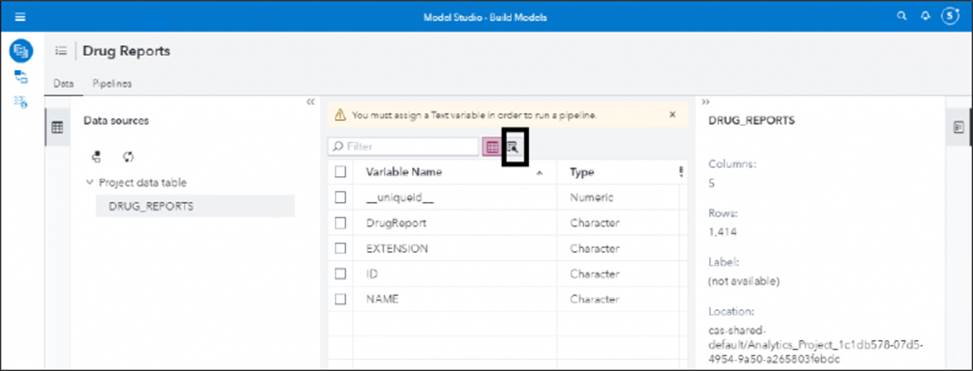Dismiss the Text variable warning banner
The height and width of the screenshot is (371, 973).
click(x=673, y=115)
